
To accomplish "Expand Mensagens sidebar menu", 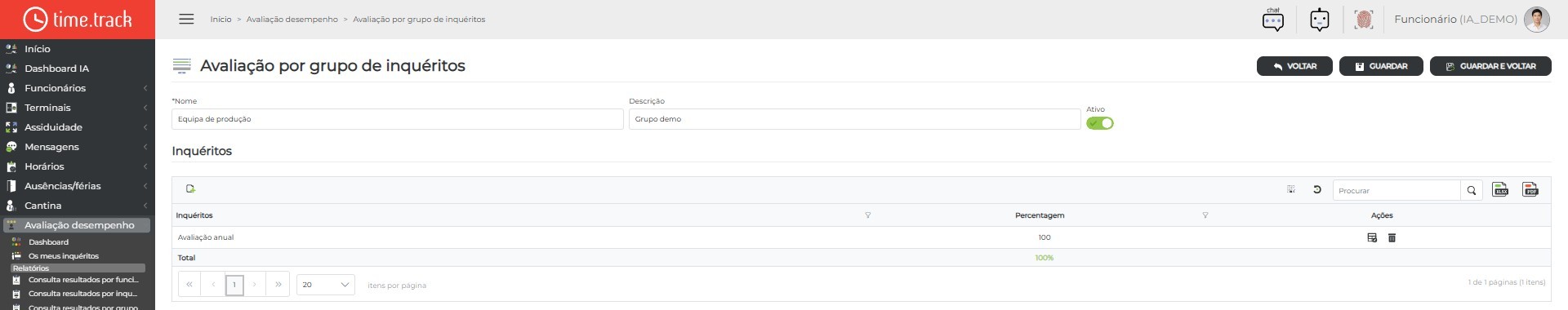I will tap(77, 147).
